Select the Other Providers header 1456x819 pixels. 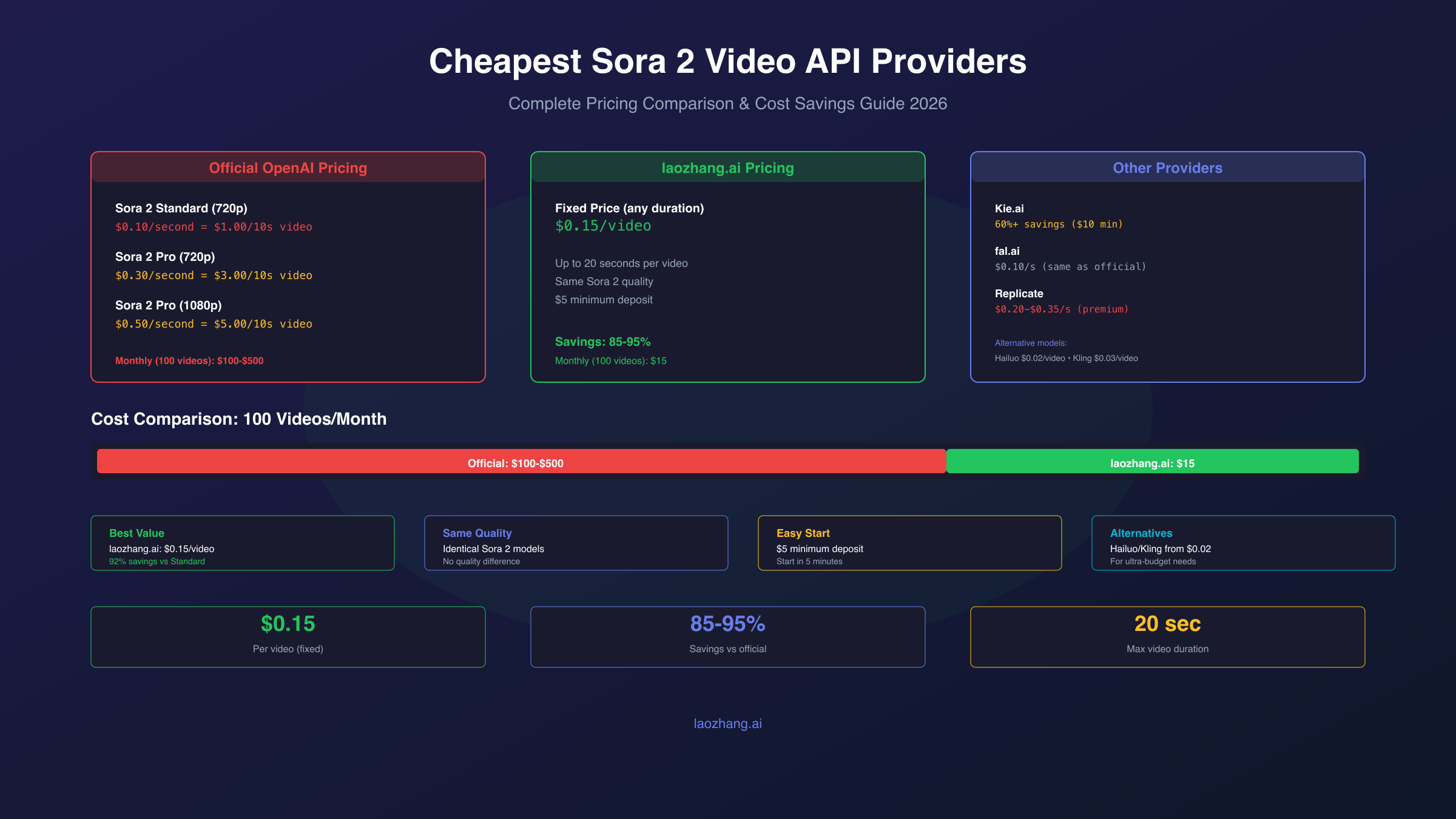point(1167,168)
